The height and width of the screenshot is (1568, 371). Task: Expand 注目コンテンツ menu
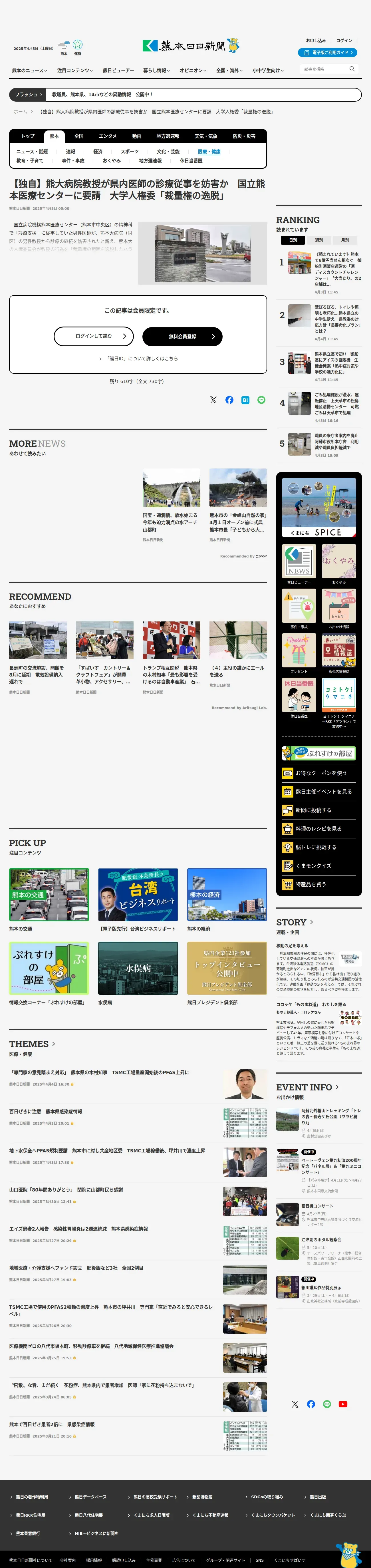point(75,71)
